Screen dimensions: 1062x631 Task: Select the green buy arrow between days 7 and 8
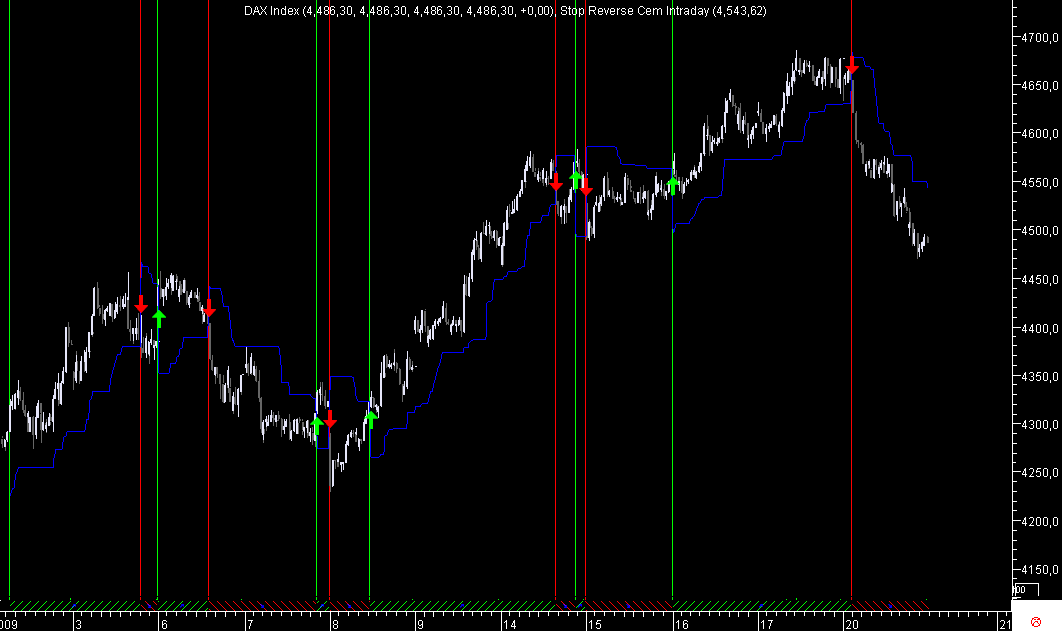click(316, 425)
